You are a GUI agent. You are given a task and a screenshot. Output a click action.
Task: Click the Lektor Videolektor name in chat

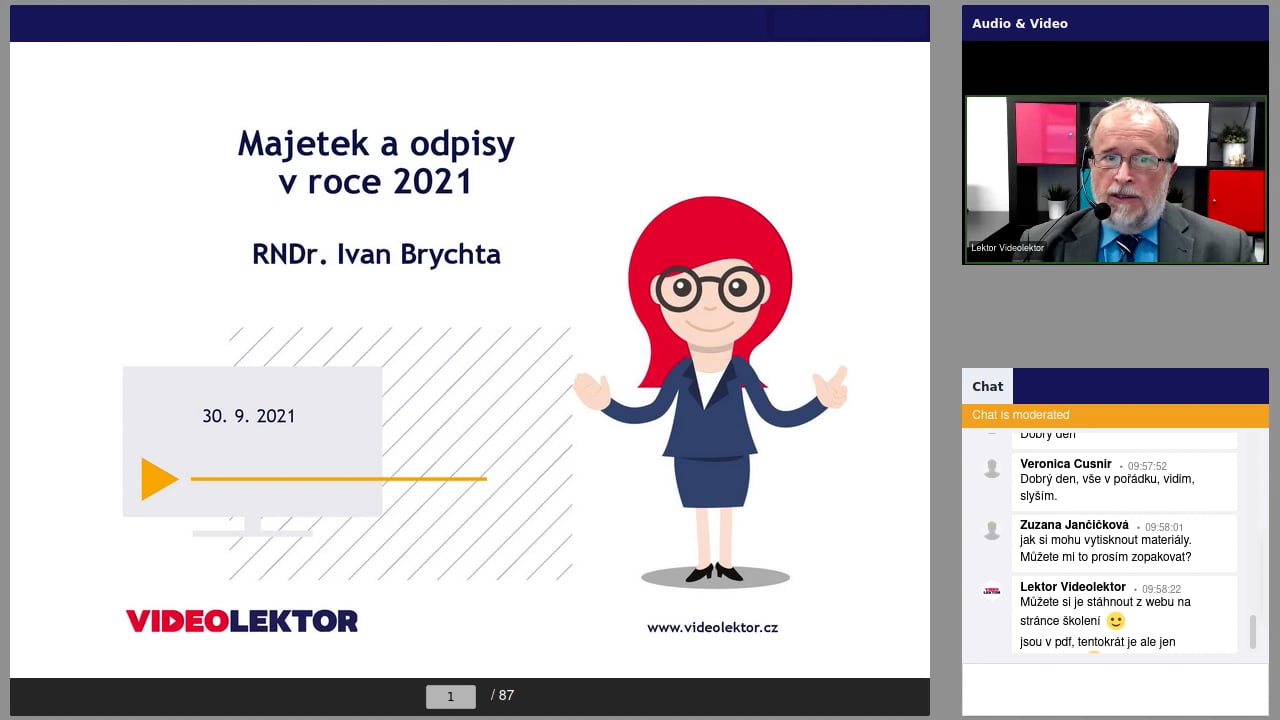(1073, 587)
